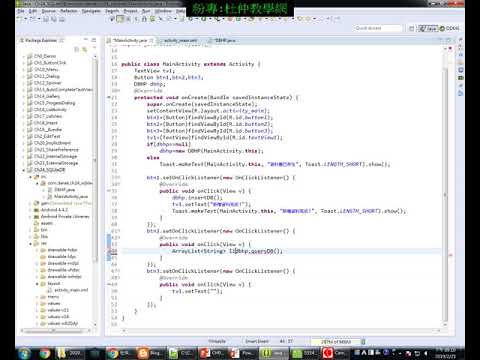Screen dimensions: 480x360
Task: Expand the Ch0_Demo project
Action: (24, 56)
